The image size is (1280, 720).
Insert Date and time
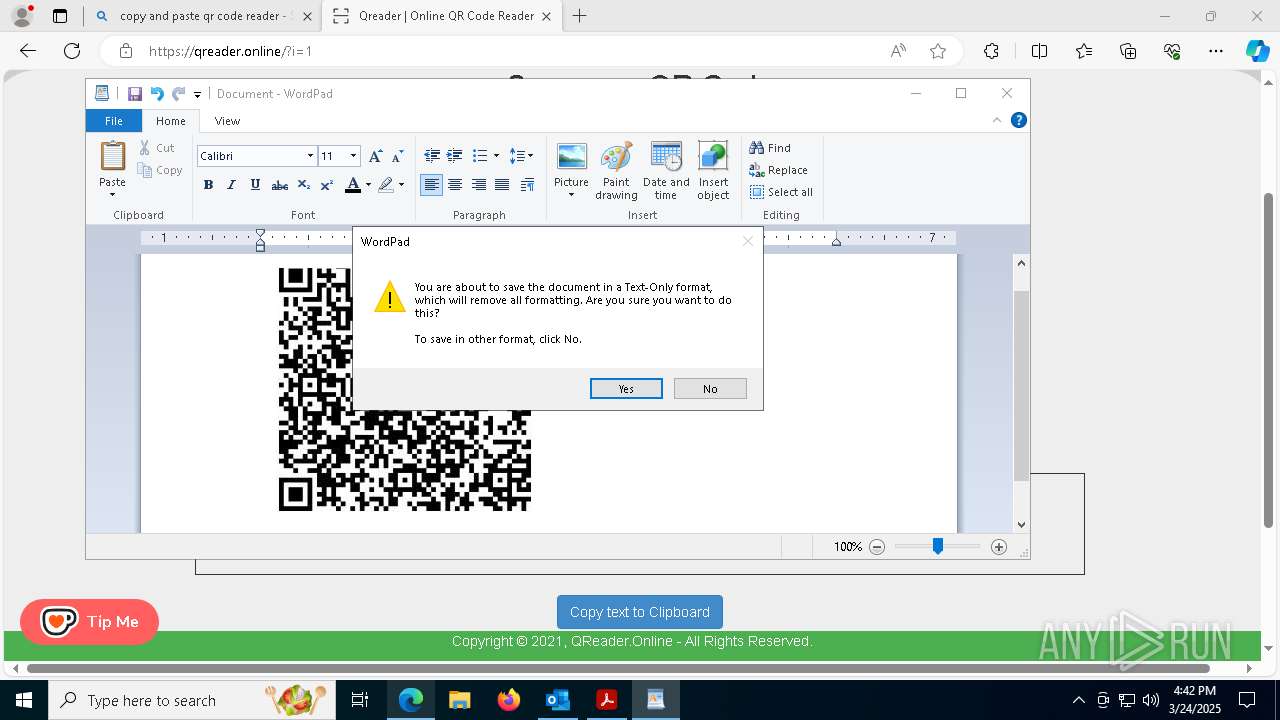tap(666, 171)
